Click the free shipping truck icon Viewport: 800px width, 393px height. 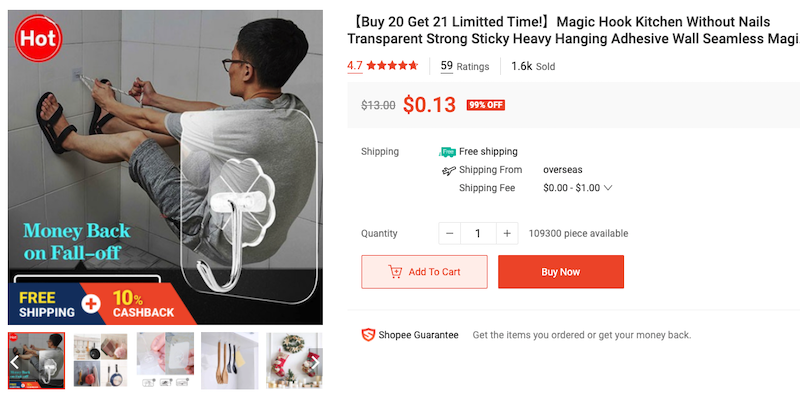click(447, 152)
